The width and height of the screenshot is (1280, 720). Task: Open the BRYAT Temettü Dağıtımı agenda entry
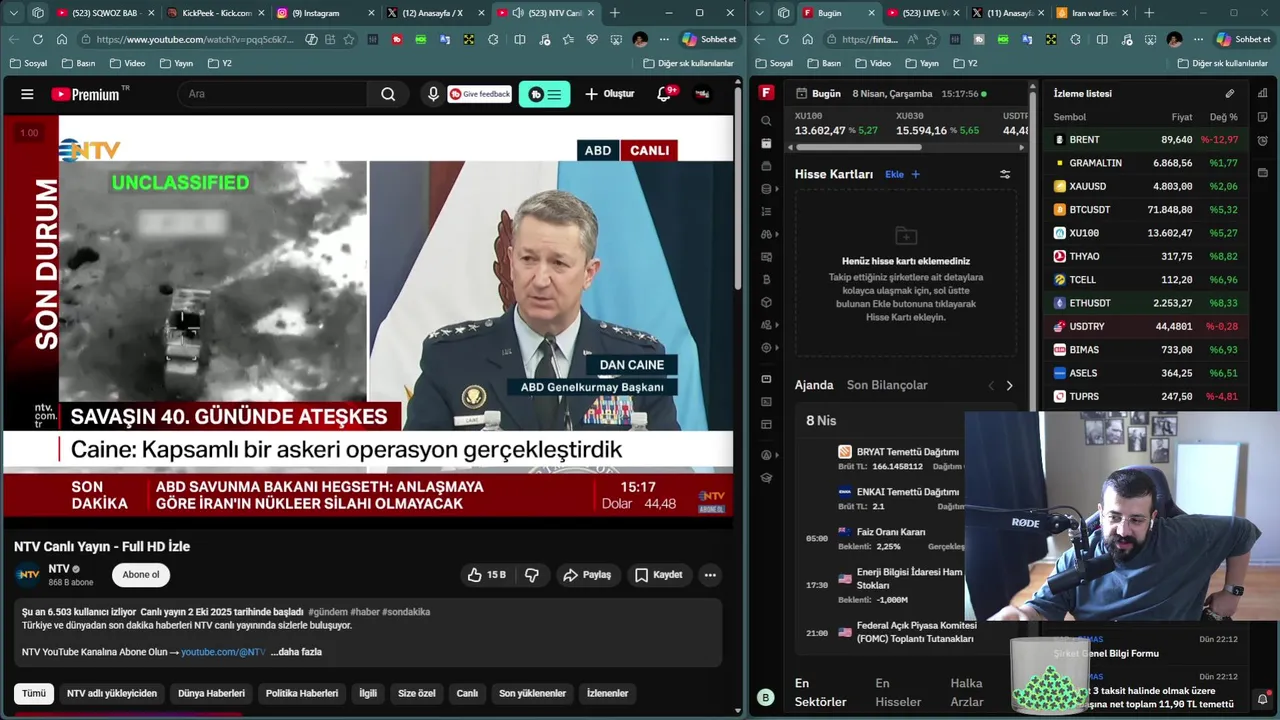point(900,458)
